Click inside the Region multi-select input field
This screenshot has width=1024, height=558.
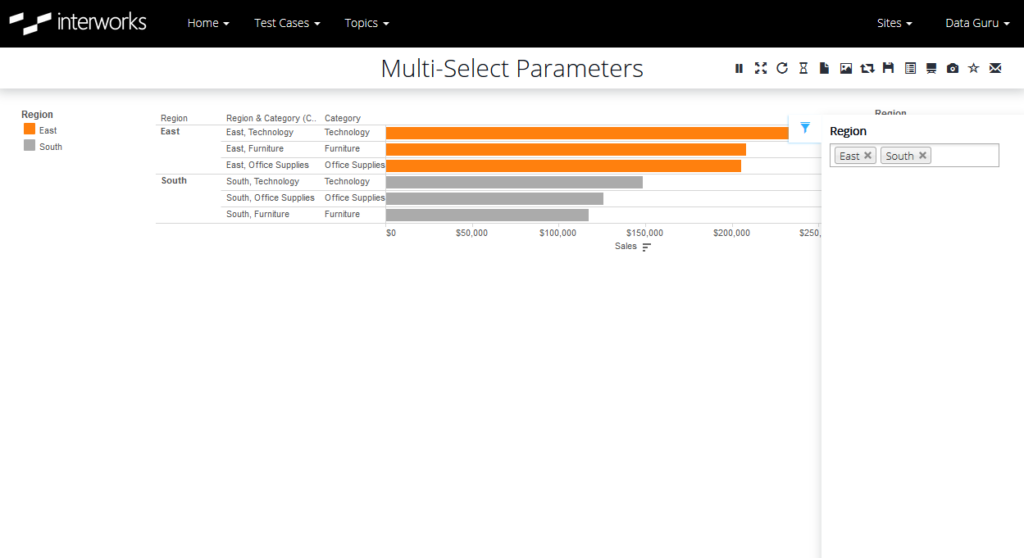pos(964,156)
